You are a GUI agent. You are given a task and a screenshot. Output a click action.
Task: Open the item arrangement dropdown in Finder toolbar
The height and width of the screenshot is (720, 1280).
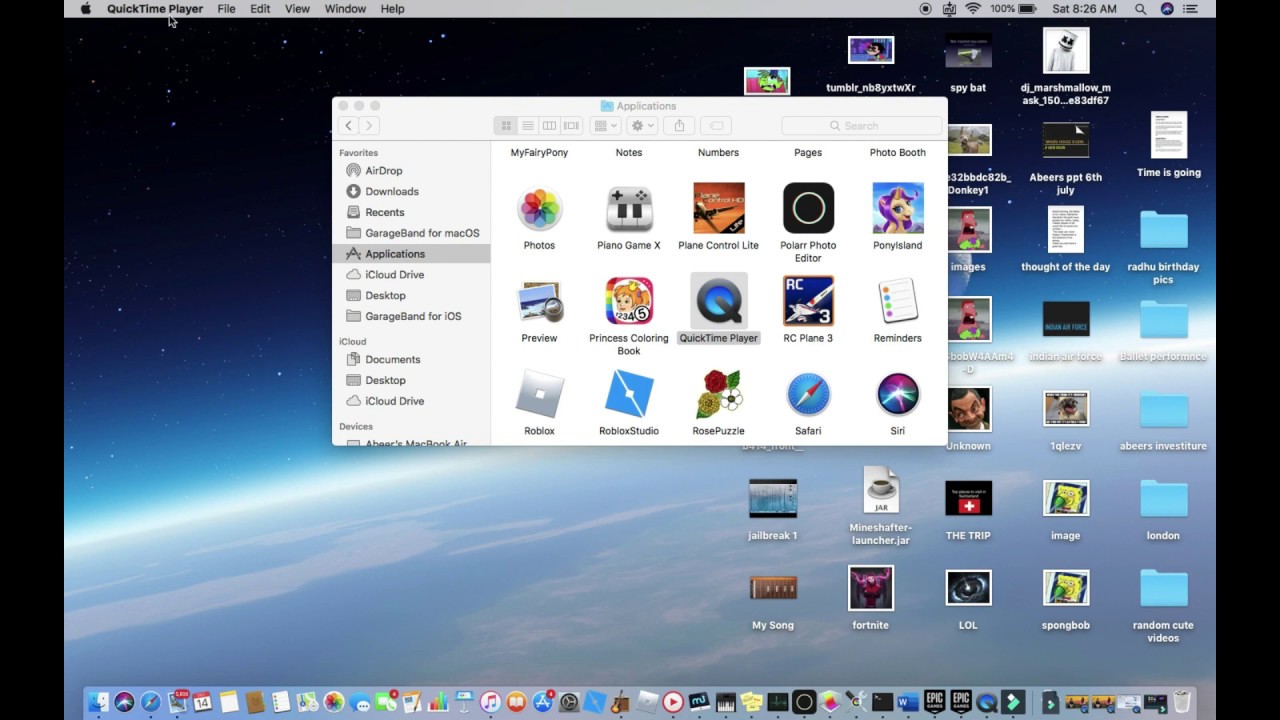(x=605, y=126)
